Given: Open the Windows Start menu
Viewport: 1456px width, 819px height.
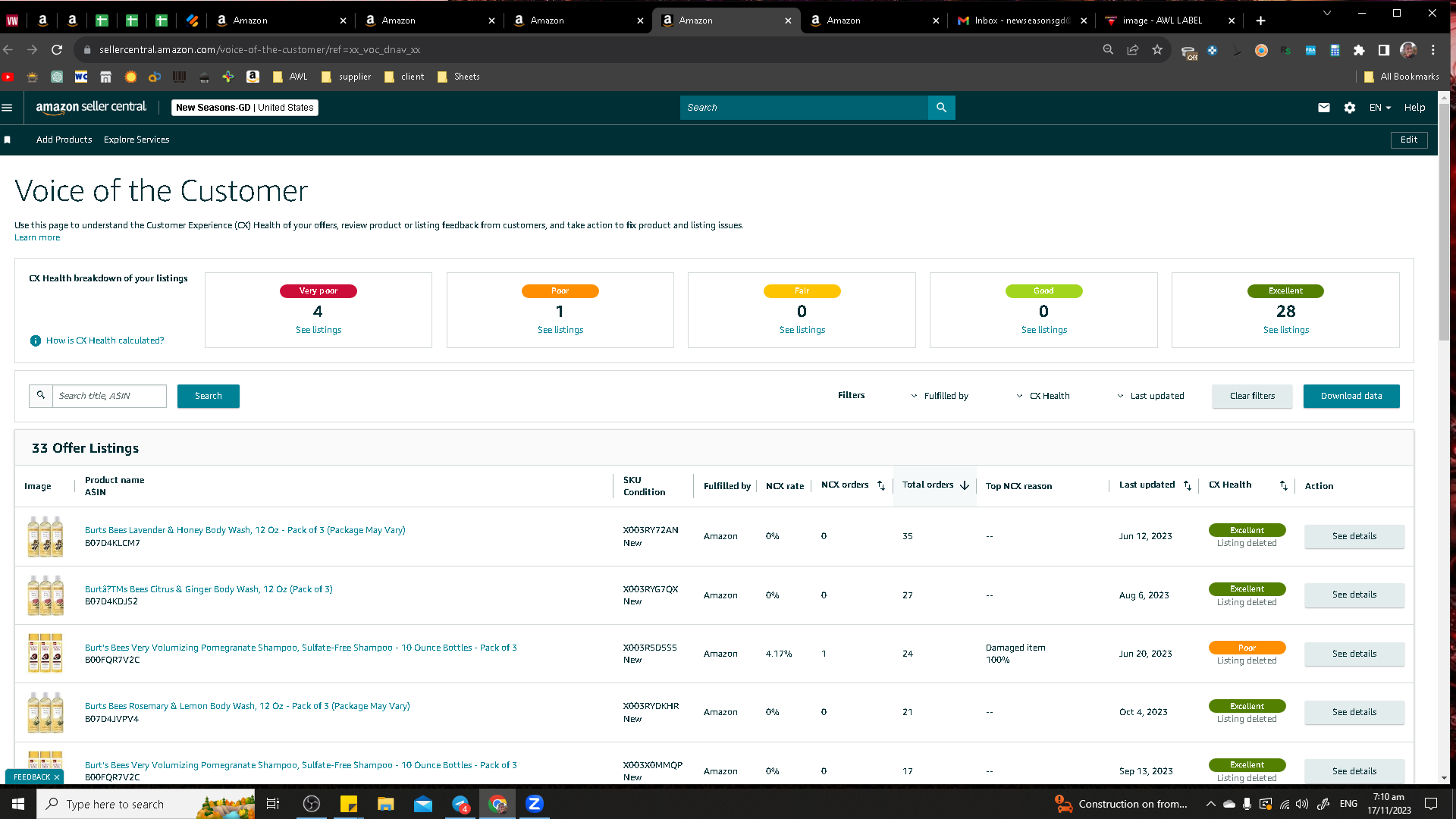Looking at the screenshot, I should [18, 804].
